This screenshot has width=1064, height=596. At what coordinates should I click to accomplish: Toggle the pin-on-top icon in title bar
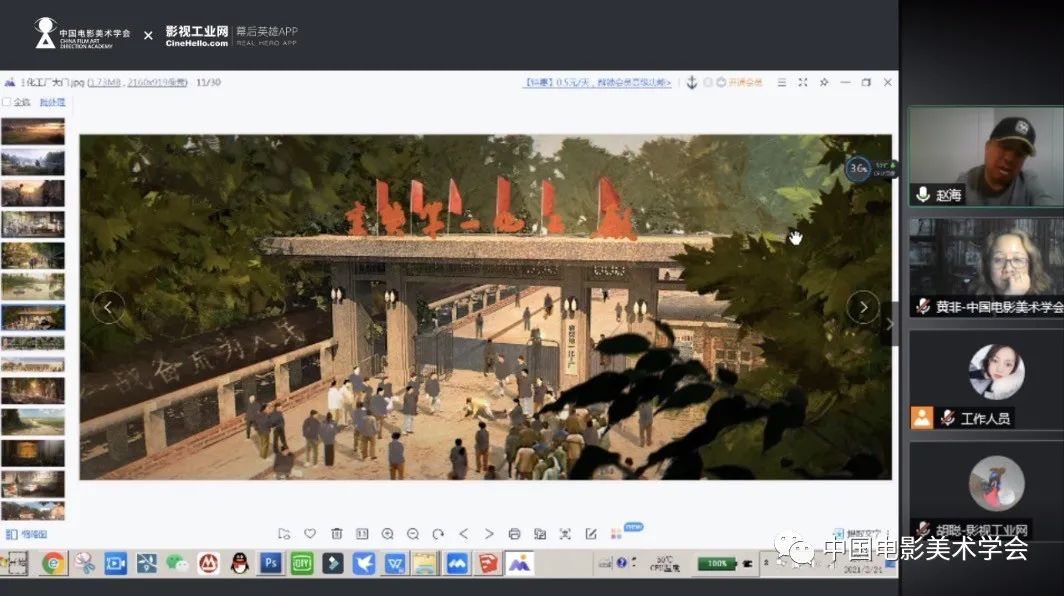tap(824, 82)
